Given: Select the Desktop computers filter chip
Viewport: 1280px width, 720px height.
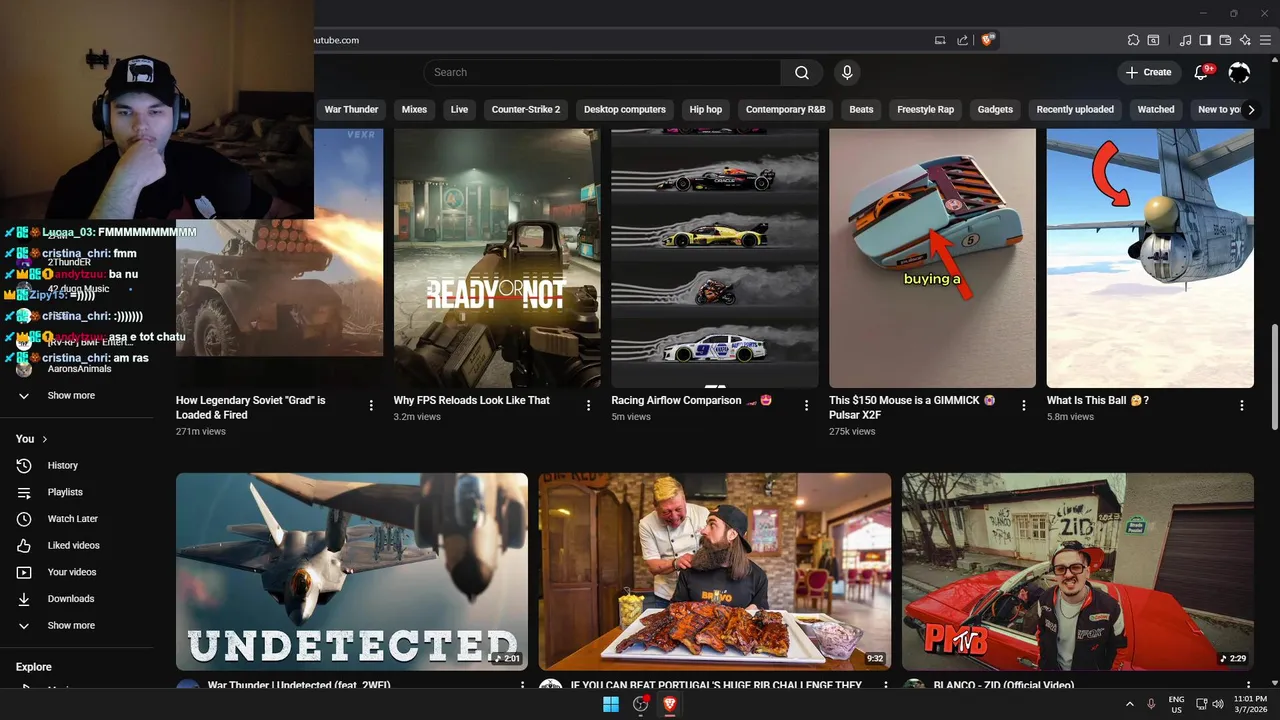Looking at the screenshot, I should tap(625, 110).
